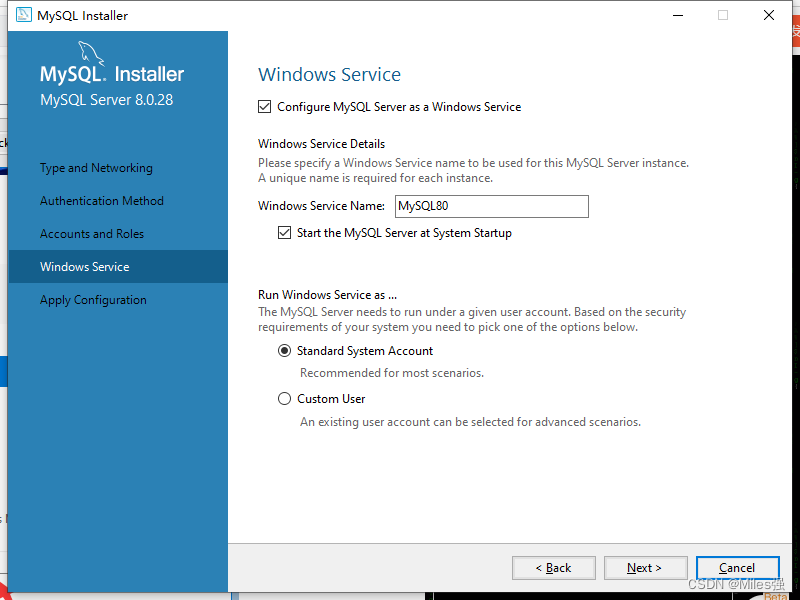Uncheck Start the MySQL Server at System Startup
This screenshot has height=600, width=800.
tap(284, 233)
